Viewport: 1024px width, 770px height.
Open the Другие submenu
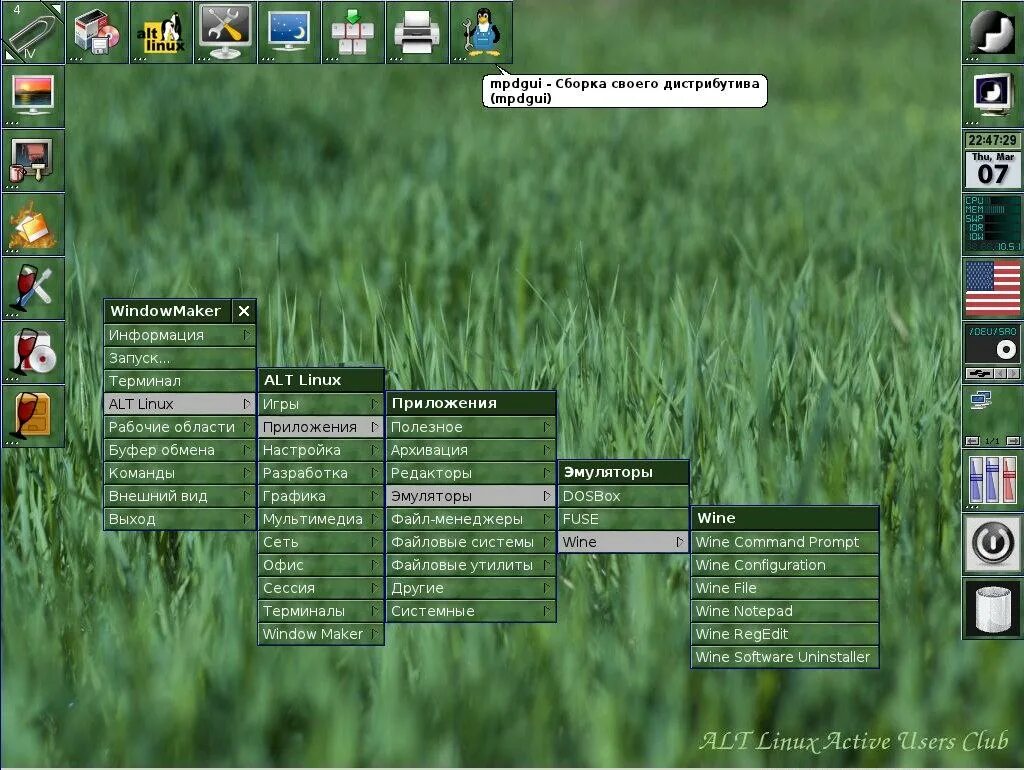point(471,588)
